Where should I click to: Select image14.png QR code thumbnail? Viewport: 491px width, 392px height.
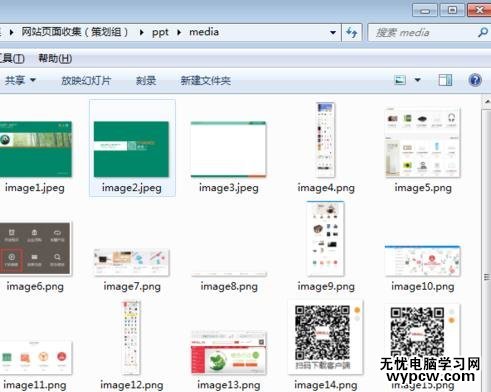[x=325, y=337]
